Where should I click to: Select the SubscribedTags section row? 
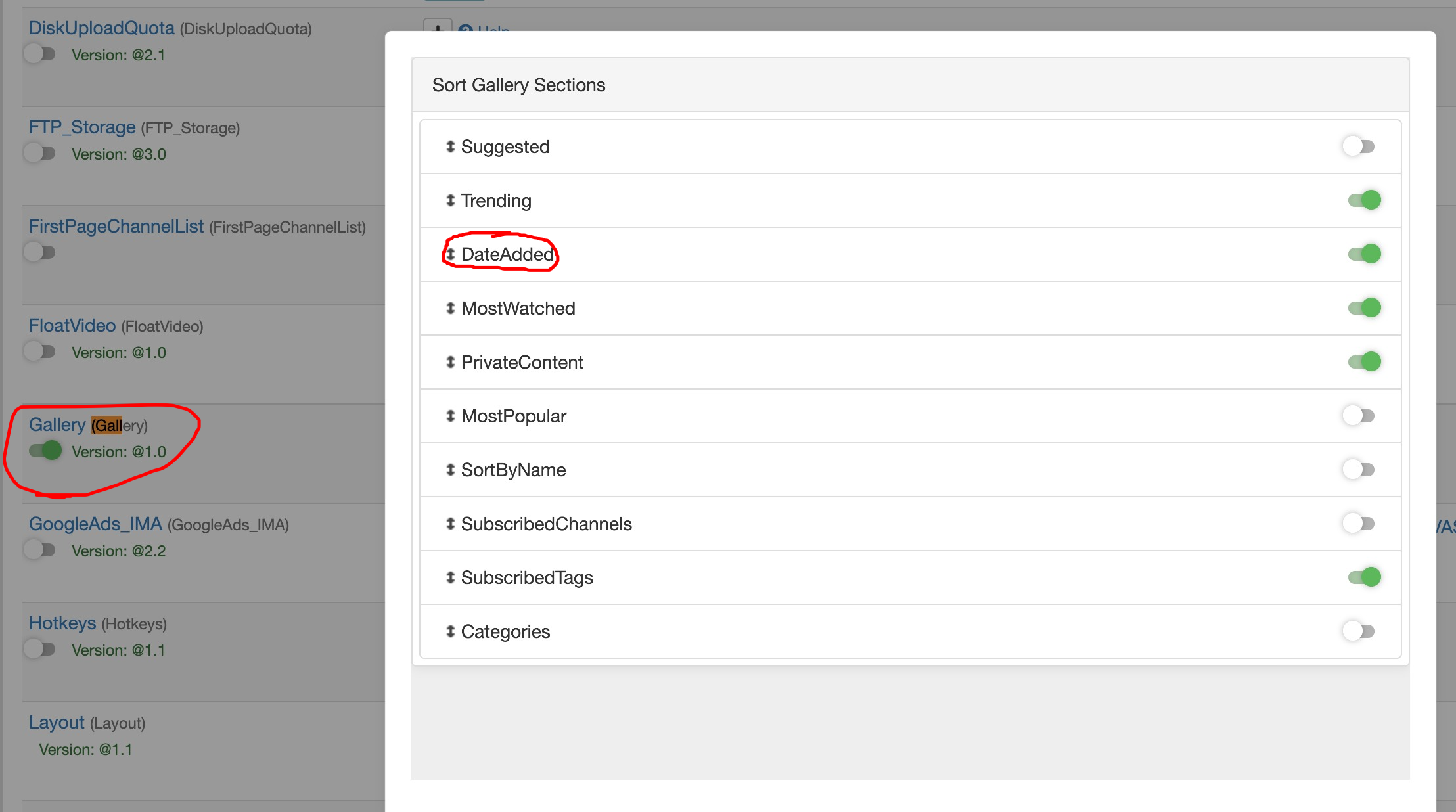tap(854, 577)
